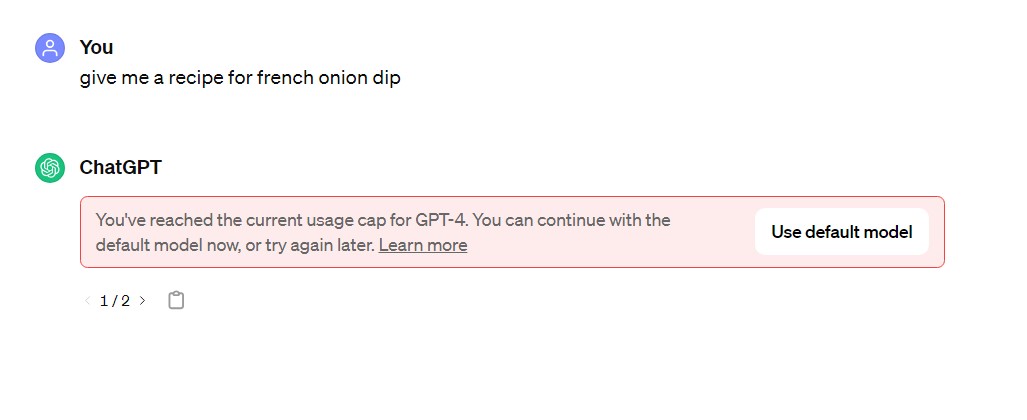1027x420 pixels.
Task: Select the "ChatGPT" sender name label
Action: (x=121, y=168)
